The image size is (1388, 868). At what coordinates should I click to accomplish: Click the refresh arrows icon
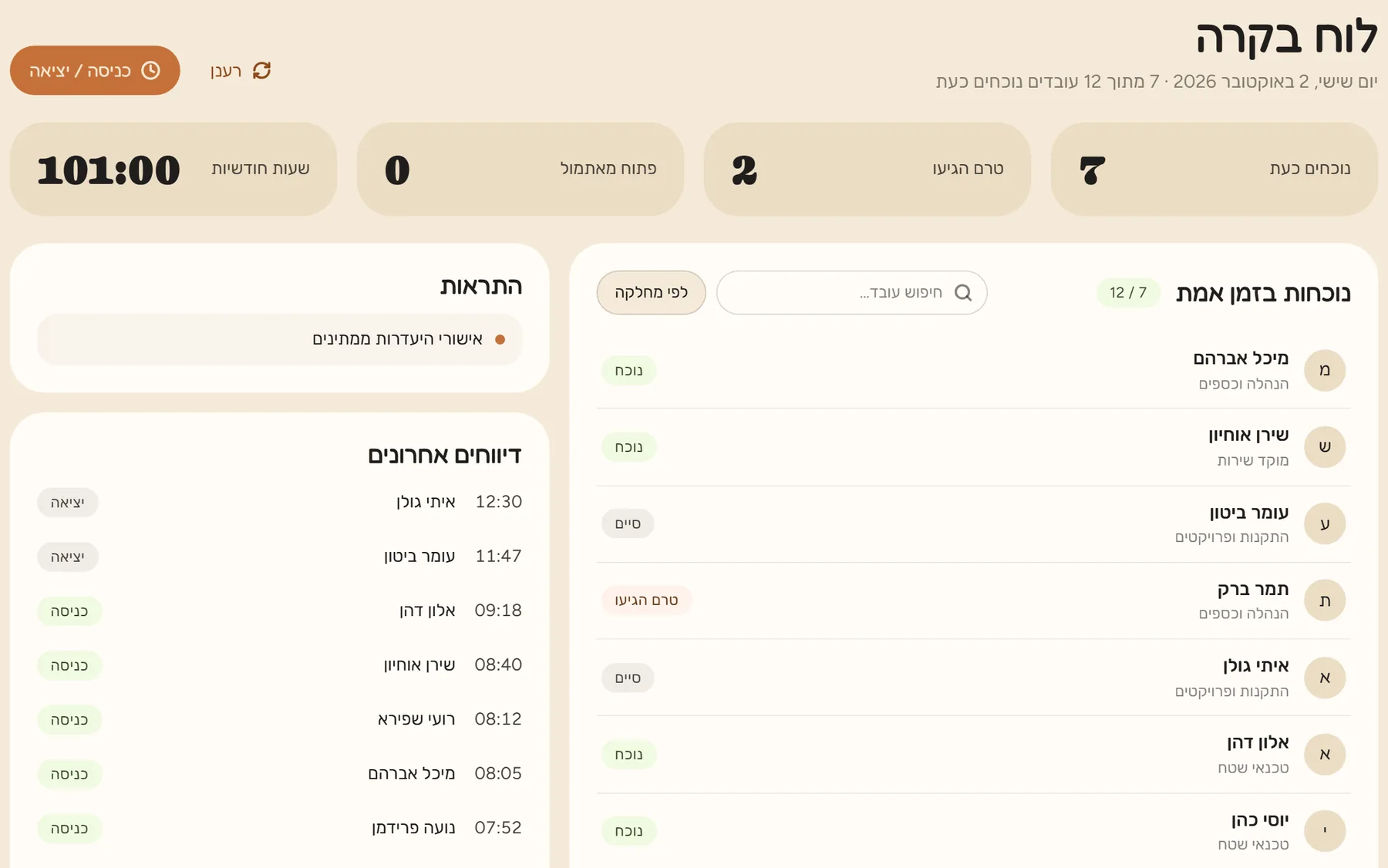(x=262, y=71)
